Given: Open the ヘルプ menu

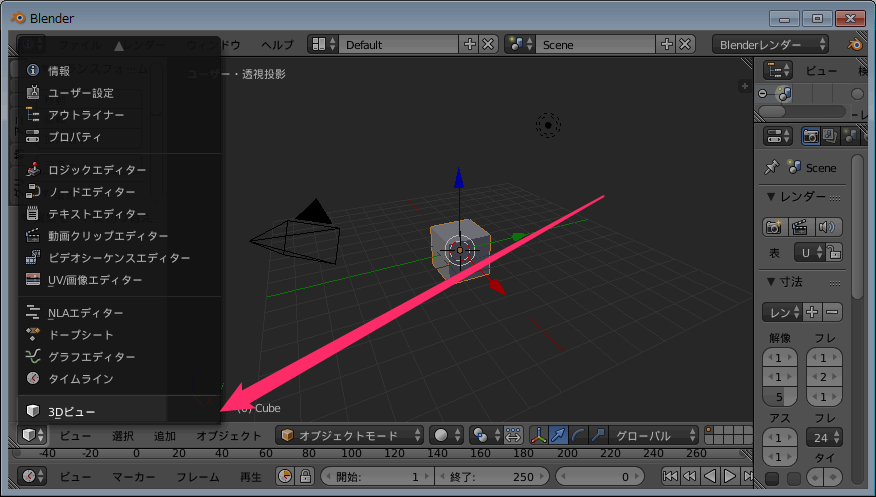Looking at the screenshot, I should click(277, 45).
